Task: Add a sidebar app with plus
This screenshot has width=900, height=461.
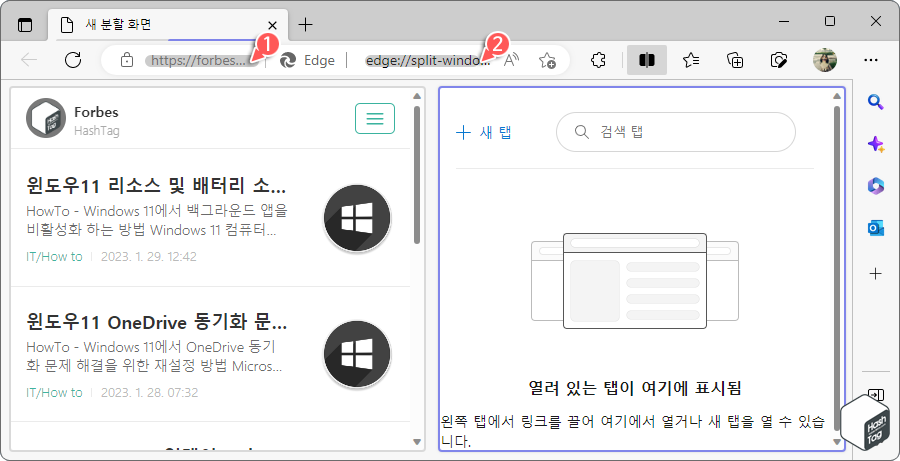Action: click(875, 274)
